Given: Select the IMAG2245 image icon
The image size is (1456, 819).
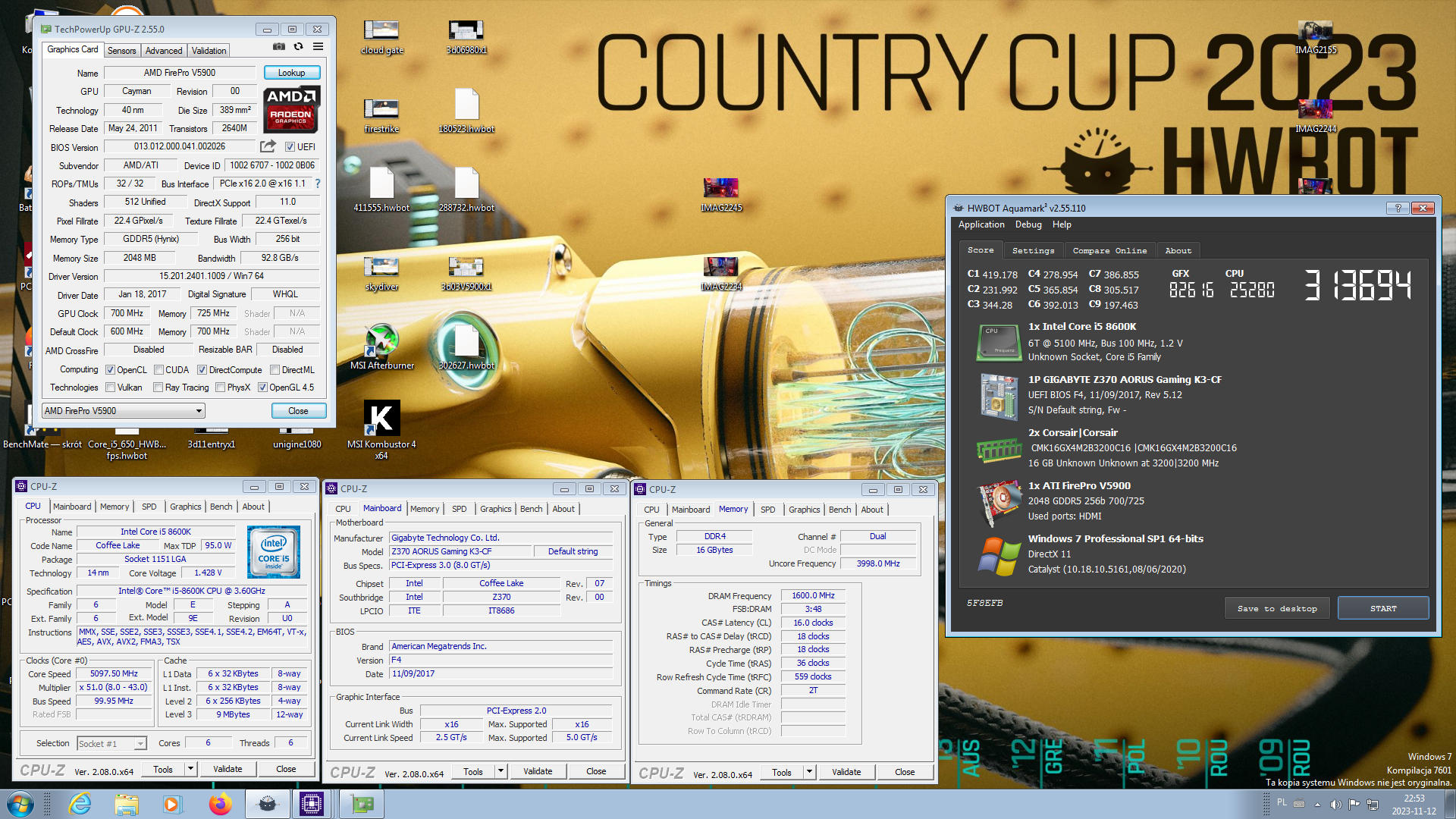Looking at the screenshot, I should [x=721, y=195].
